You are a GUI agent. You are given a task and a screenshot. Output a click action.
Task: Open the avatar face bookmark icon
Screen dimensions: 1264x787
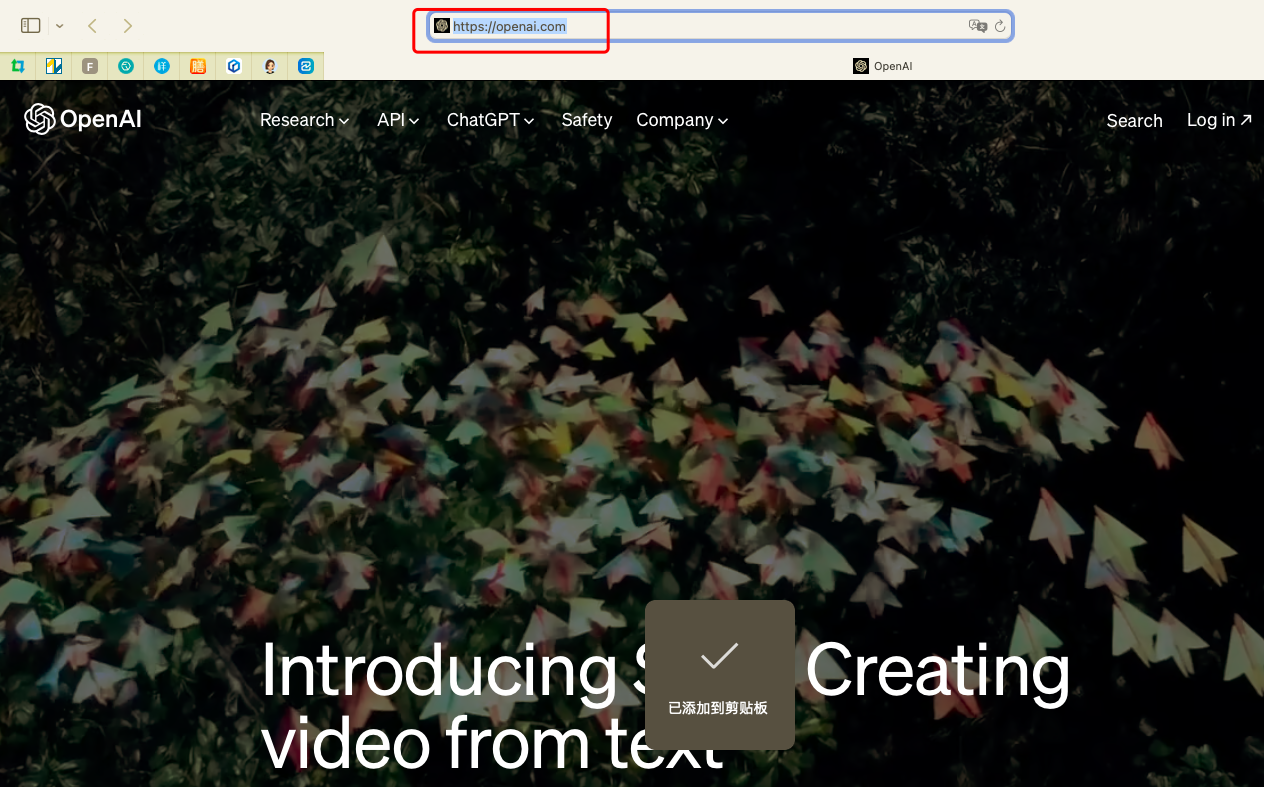tap(270, 66)
